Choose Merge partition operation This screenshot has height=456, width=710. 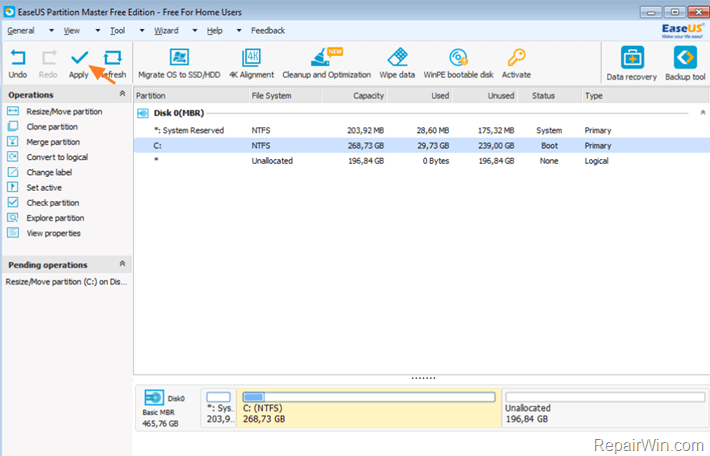[x=53, y=142]
